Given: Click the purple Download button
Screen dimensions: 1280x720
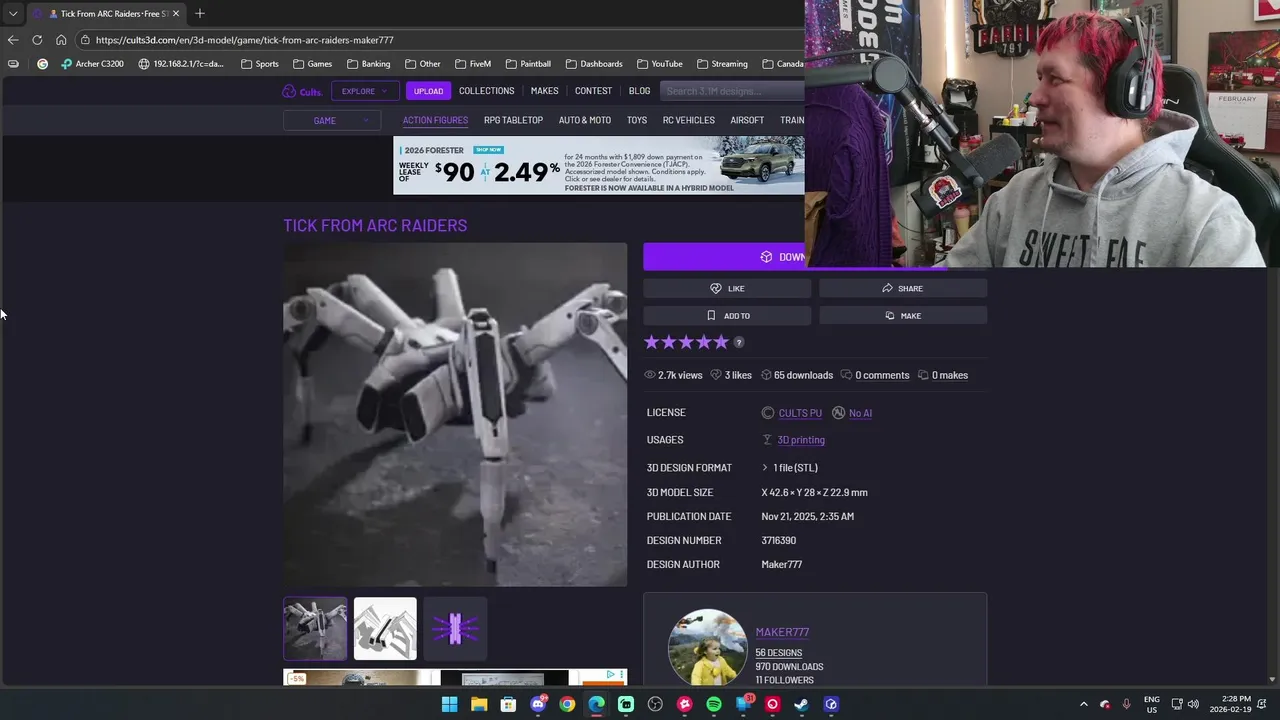Looking at the screenshot, I should [x=724, y=257].
